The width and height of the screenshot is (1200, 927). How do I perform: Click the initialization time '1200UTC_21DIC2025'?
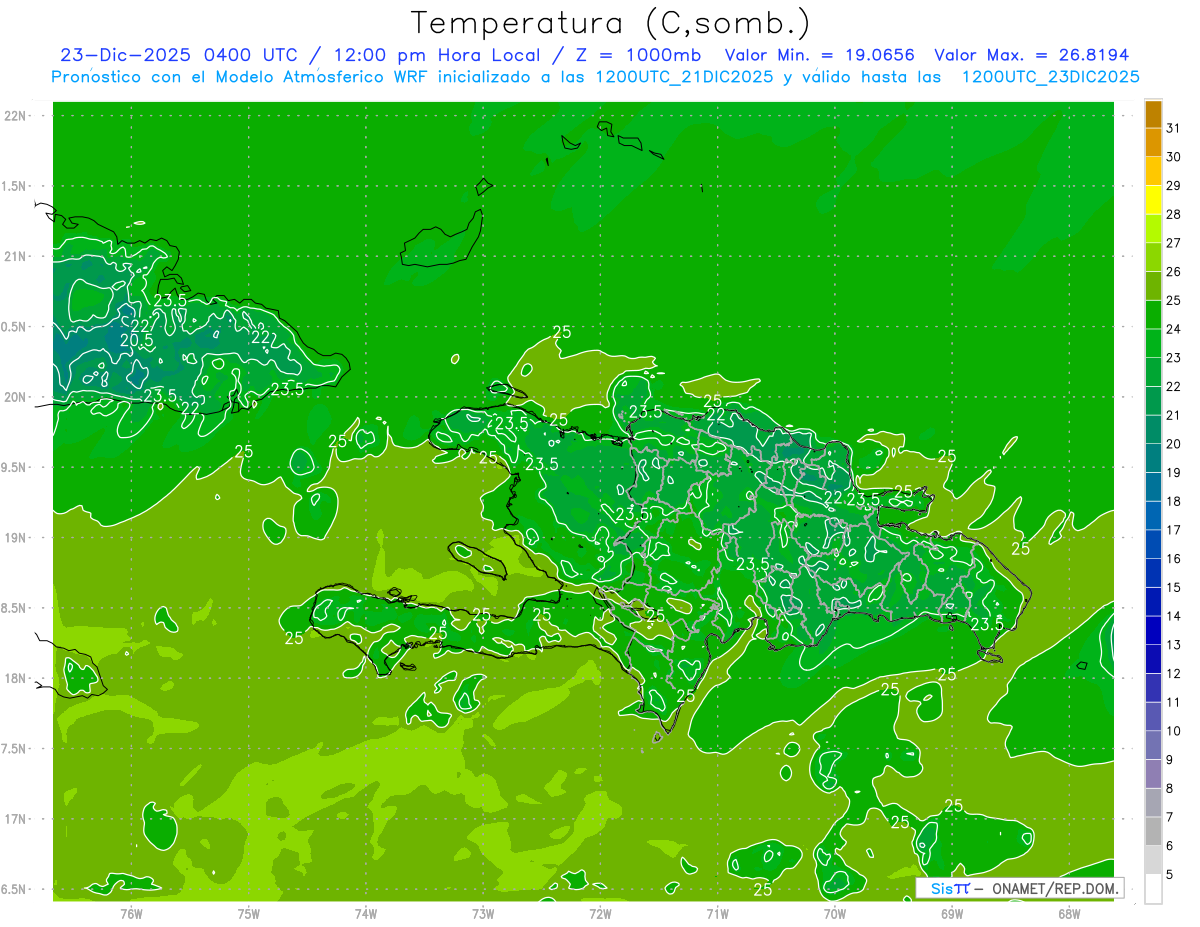(685, 77)
